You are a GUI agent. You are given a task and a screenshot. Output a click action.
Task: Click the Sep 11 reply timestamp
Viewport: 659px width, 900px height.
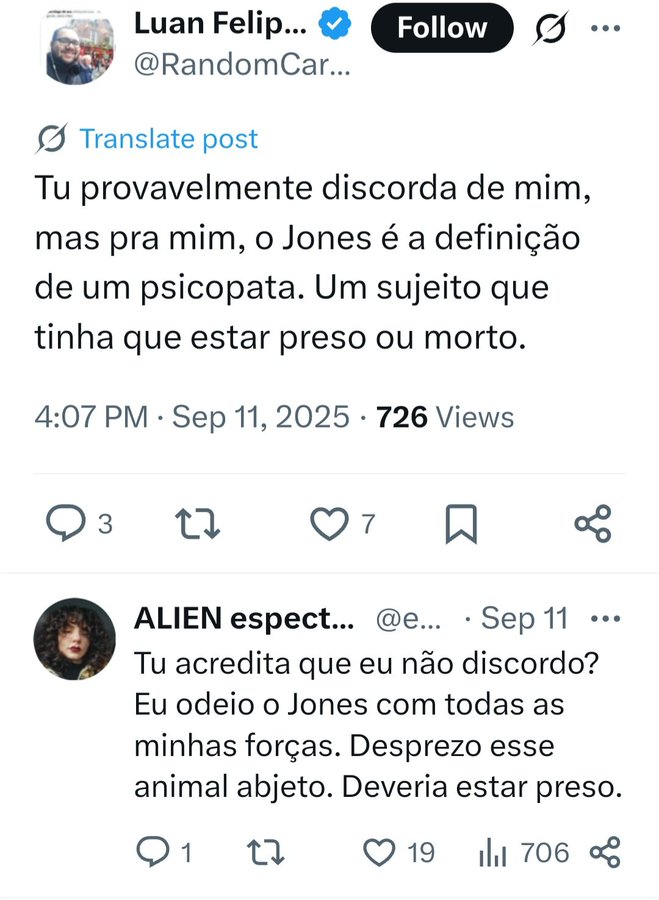click(524, 618)
